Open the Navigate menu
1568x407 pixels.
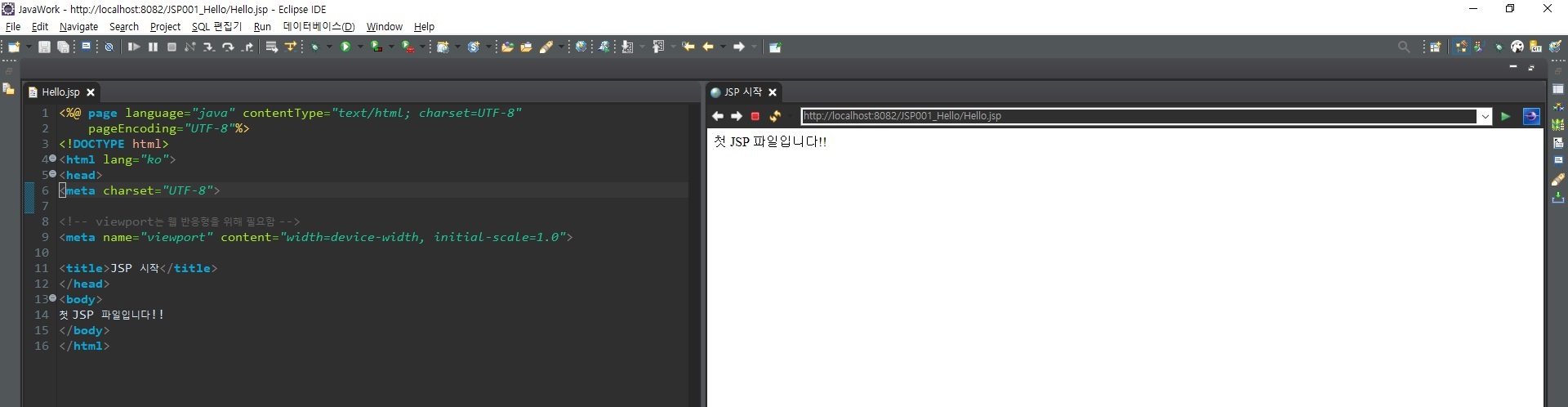click(x=78, y=27)
